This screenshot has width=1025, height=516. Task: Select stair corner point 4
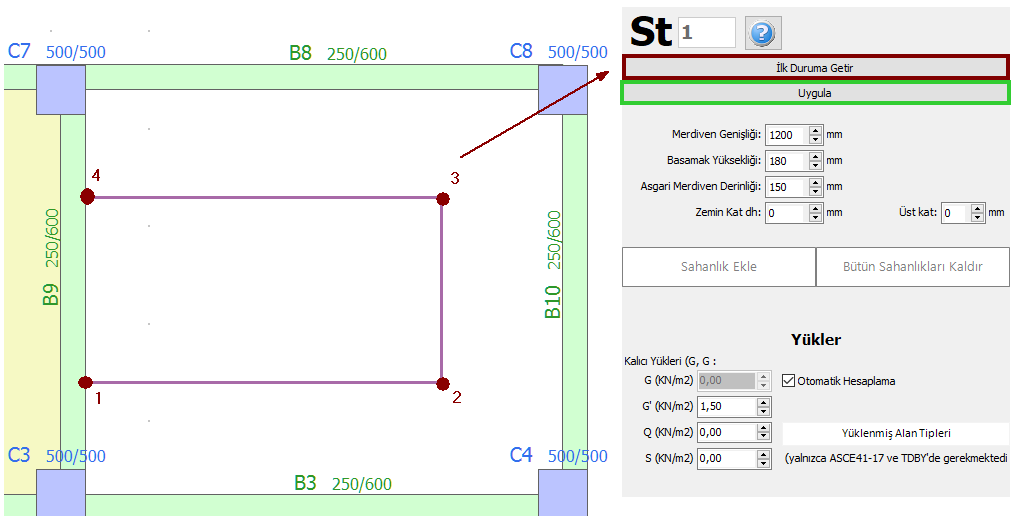tap(88, 197)
